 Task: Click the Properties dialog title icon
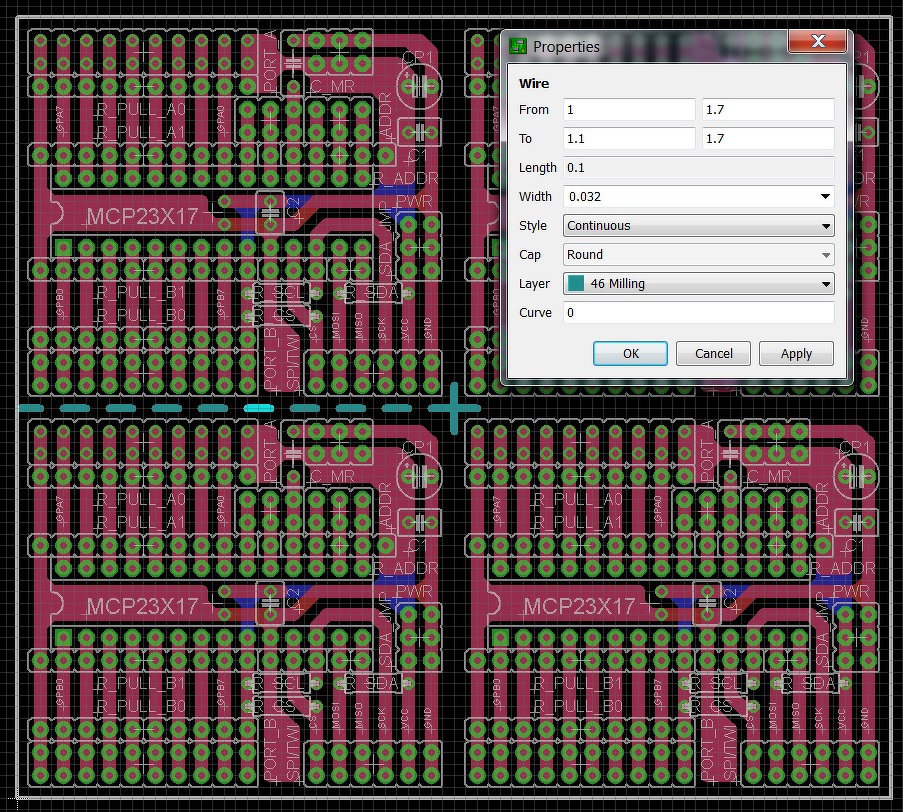(x=518, y=46)
